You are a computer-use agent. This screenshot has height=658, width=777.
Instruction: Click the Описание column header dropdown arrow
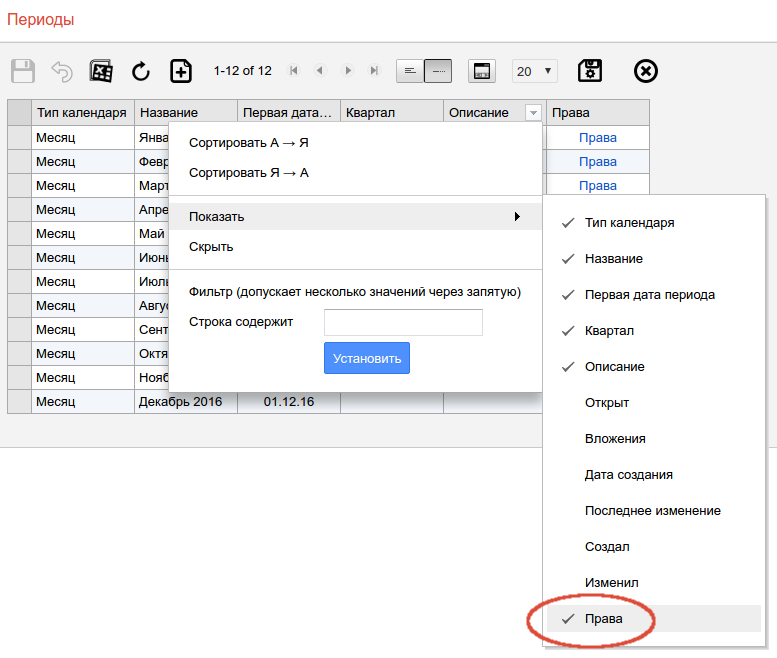click(x=533, y=113)
